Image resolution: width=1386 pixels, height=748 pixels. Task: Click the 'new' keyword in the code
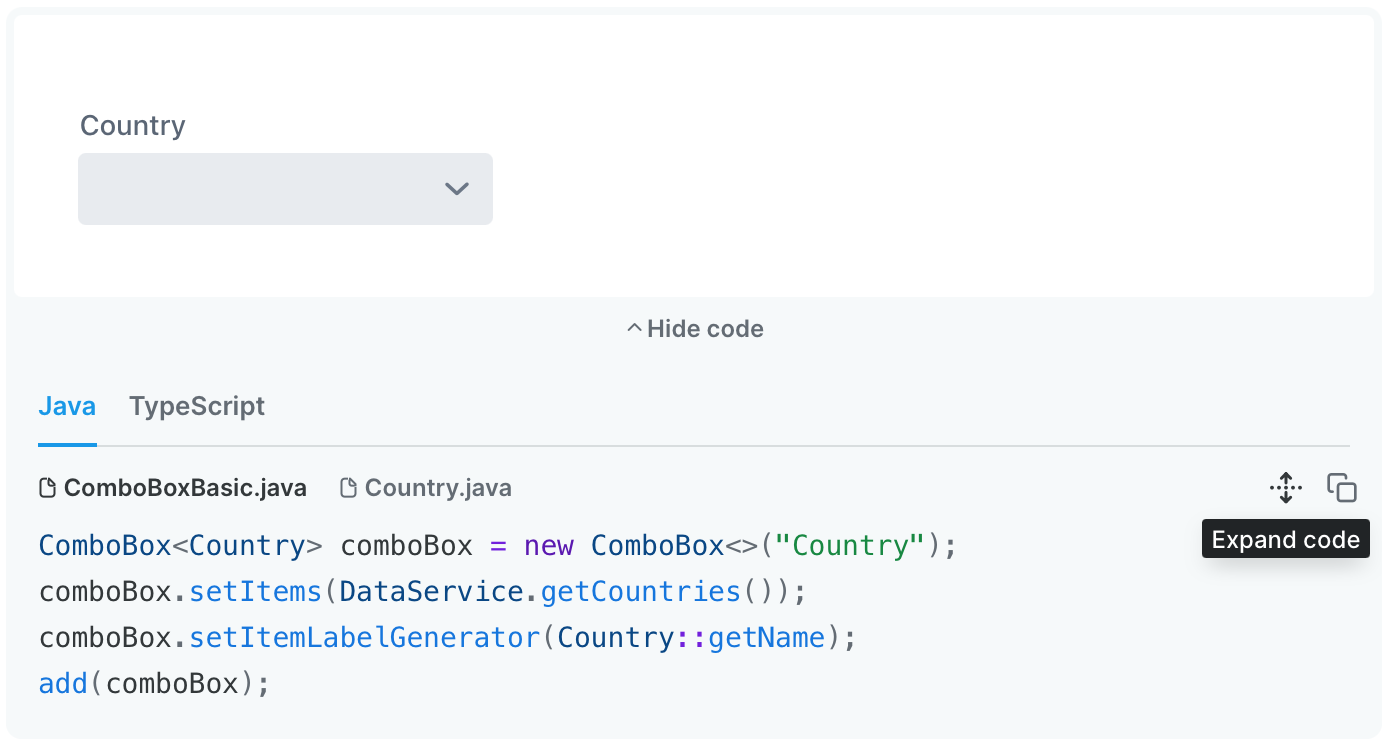pos(549,546)
